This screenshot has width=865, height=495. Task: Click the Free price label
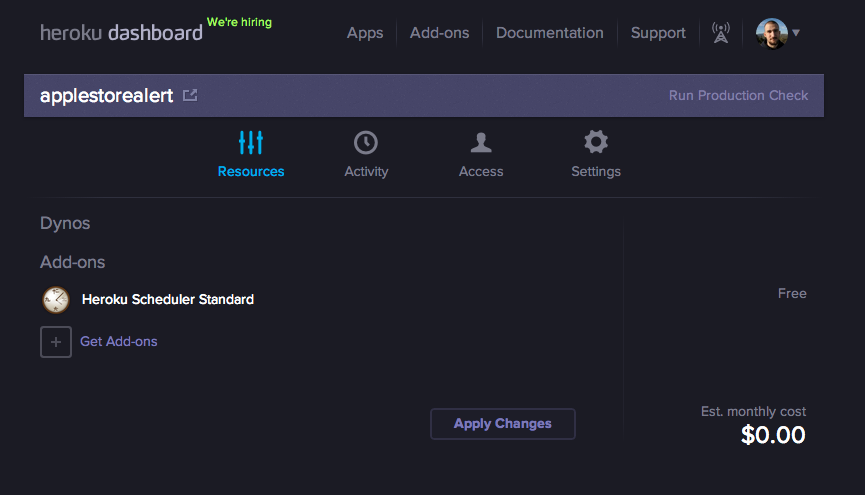[792, 294]
